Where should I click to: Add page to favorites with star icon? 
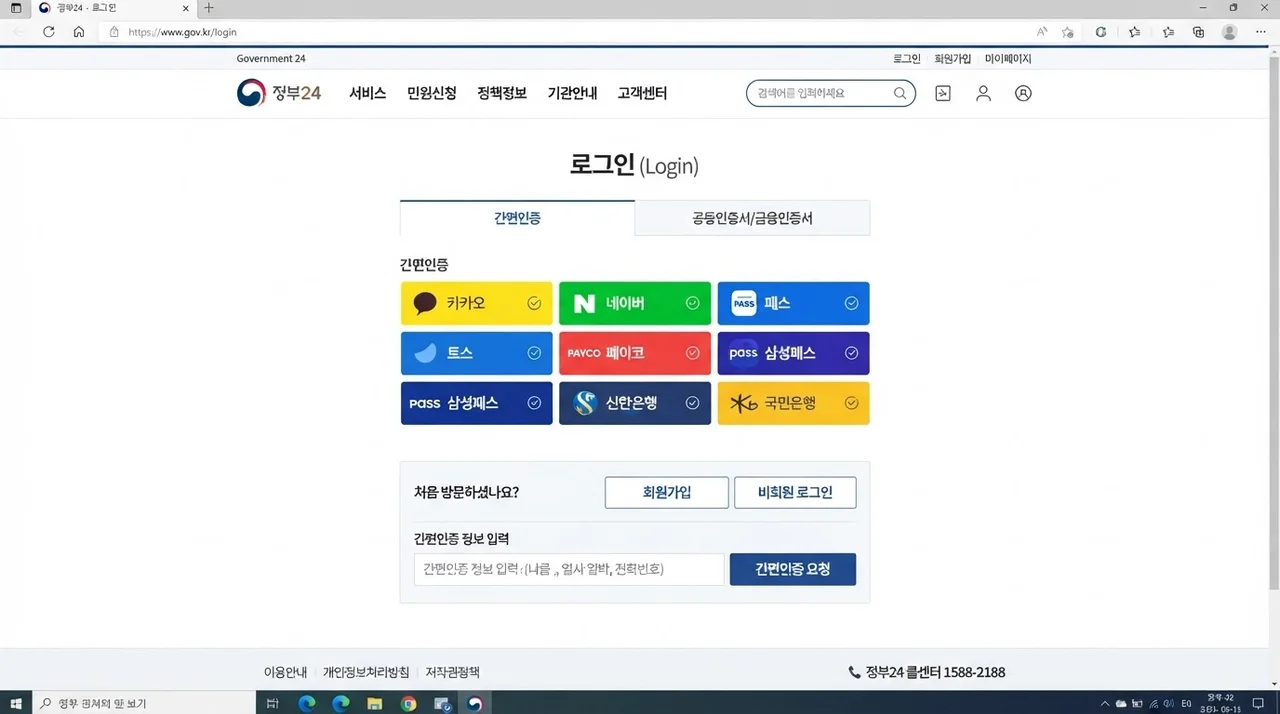click(x=1068, y=32)
